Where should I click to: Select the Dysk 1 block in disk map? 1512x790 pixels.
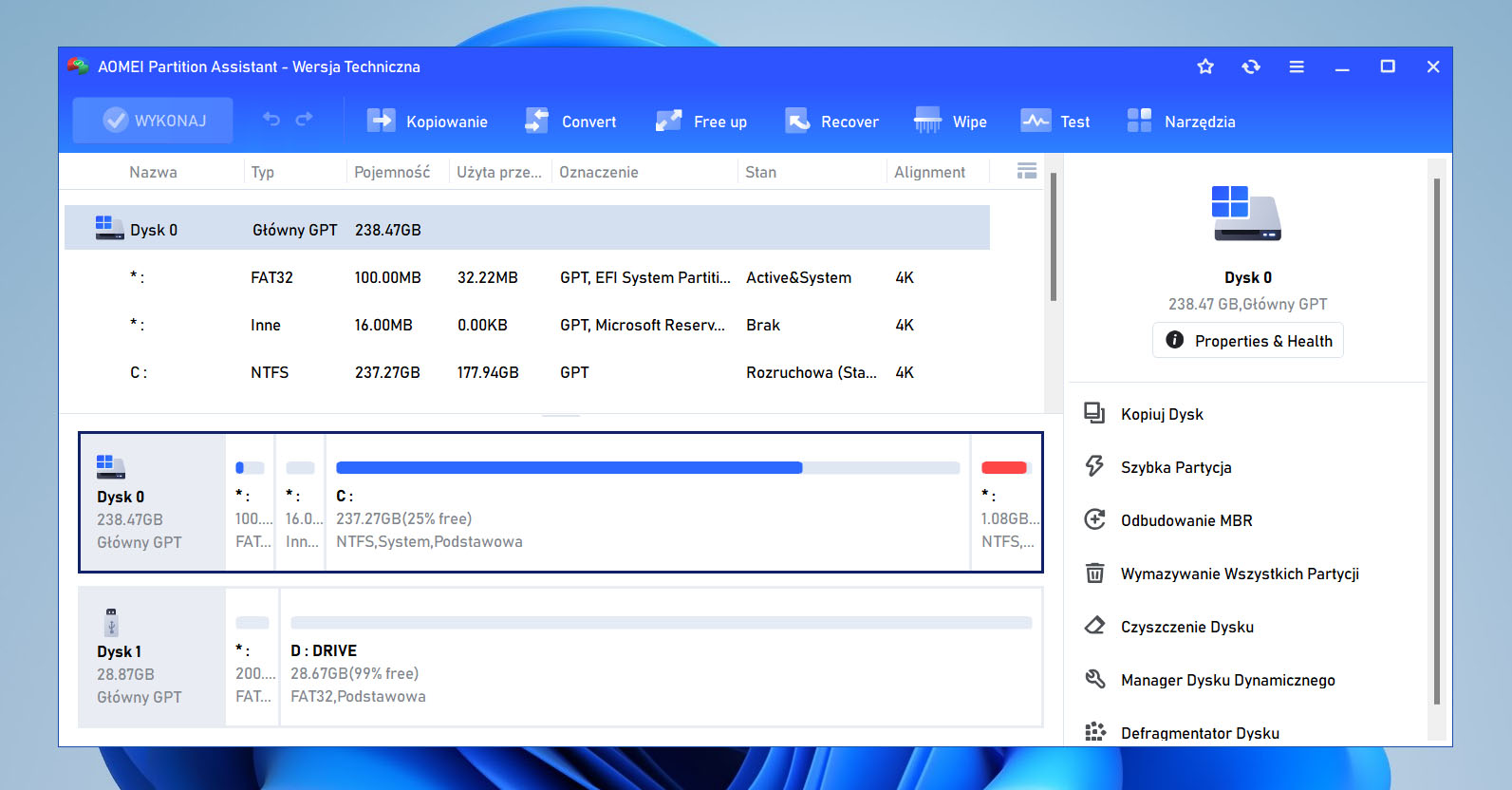(153, 657)
